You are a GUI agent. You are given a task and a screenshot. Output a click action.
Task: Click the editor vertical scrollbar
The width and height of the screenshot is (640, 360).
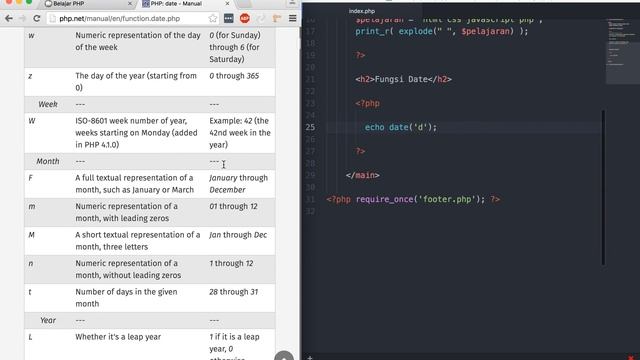[x=603, y=188]
